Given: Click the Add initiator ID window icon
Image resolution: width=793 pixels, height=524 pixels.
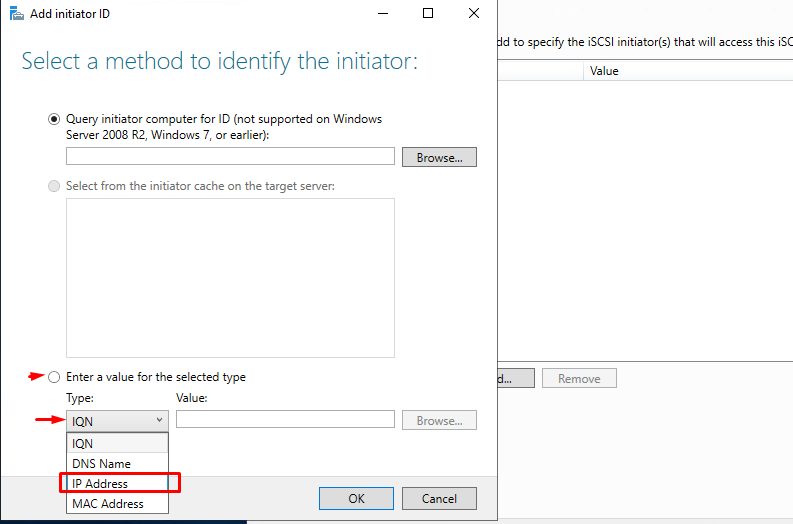Looking at the screenshot, I should (17, 14).
